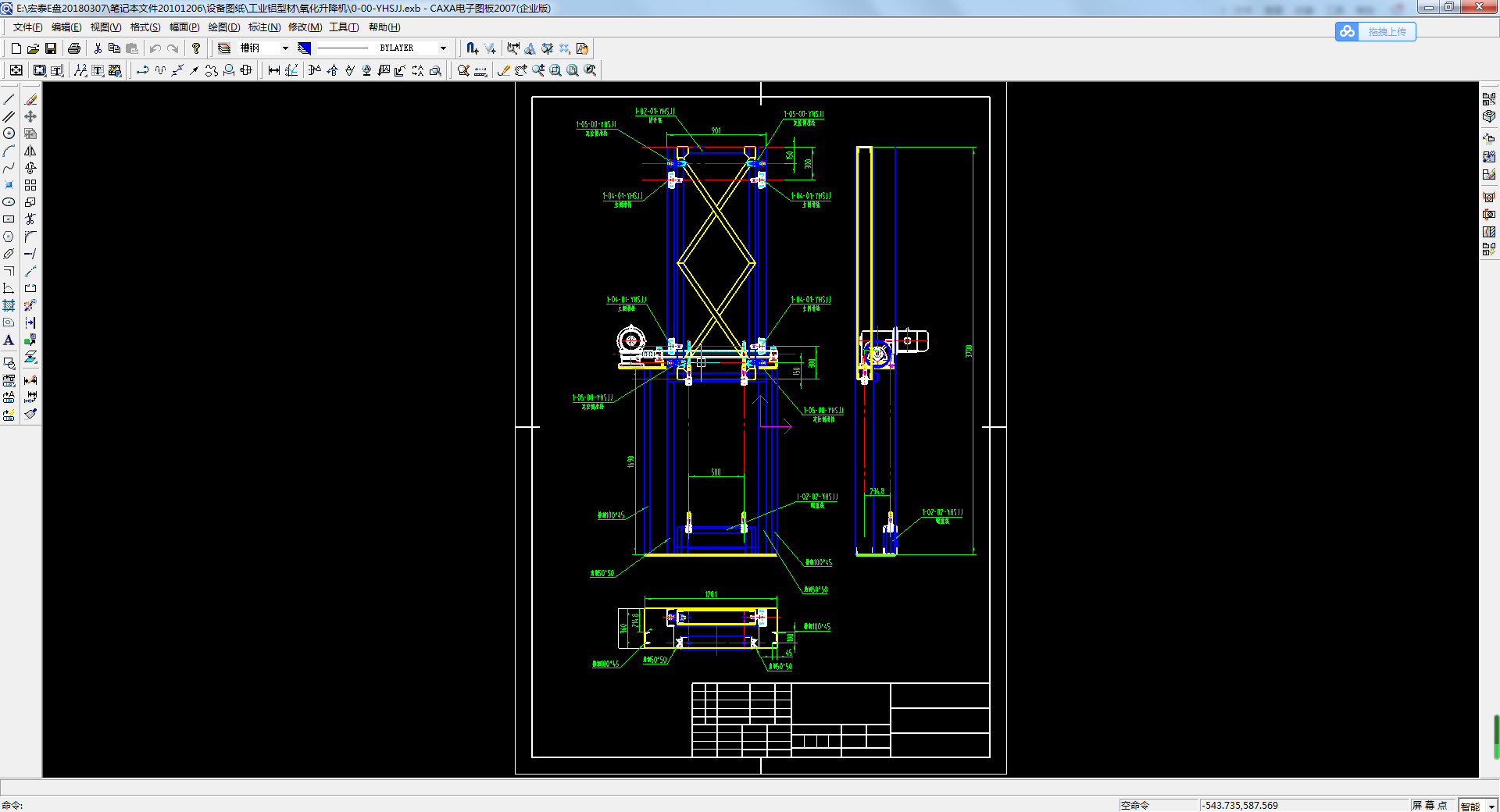
Task: Open the 智能 snap mode dropdown
Action: [x=1491, y=806]
